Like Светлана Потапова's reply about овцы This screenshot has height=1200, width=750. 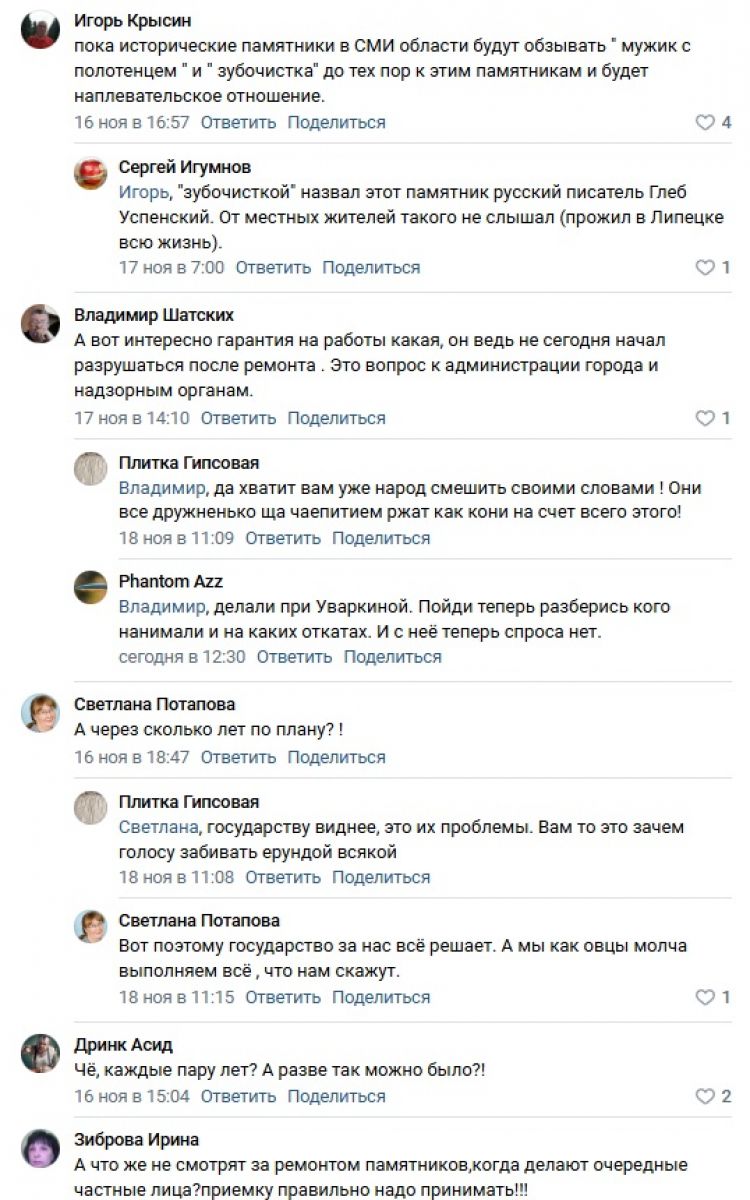705,998
